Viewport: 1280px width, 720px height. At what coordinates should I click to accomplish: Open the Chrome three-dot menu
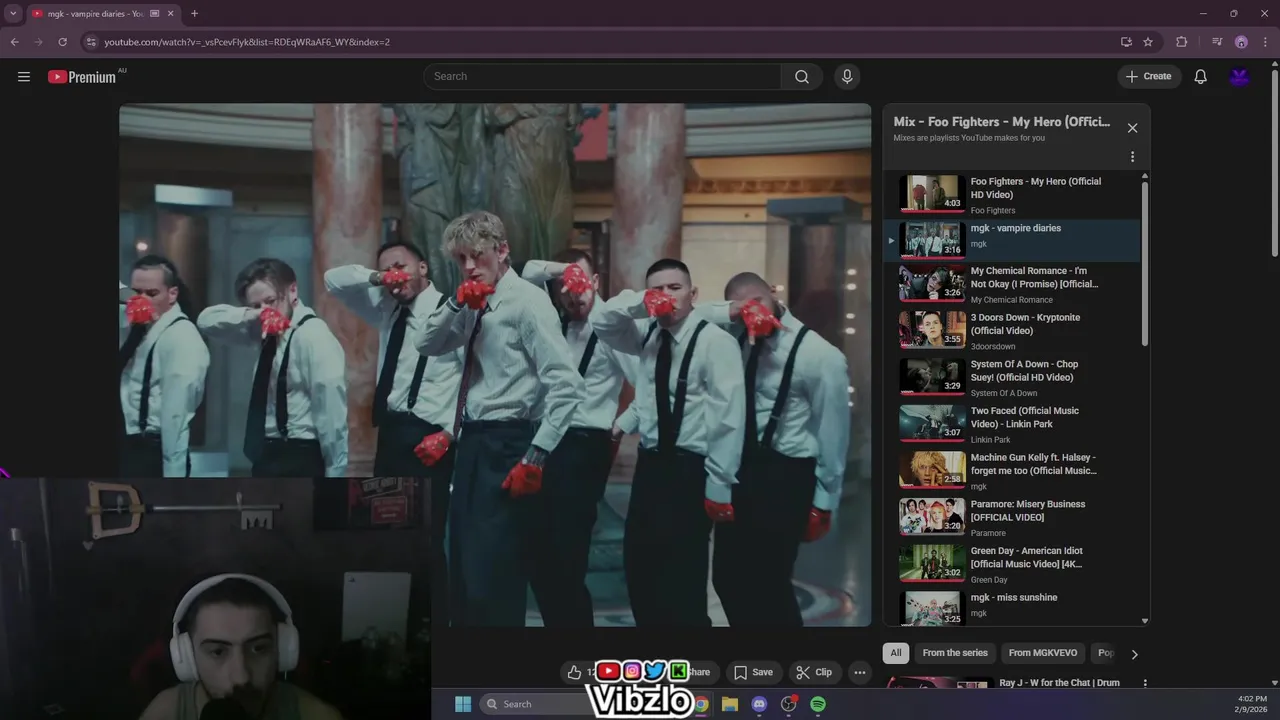[x=1265, y=42]
